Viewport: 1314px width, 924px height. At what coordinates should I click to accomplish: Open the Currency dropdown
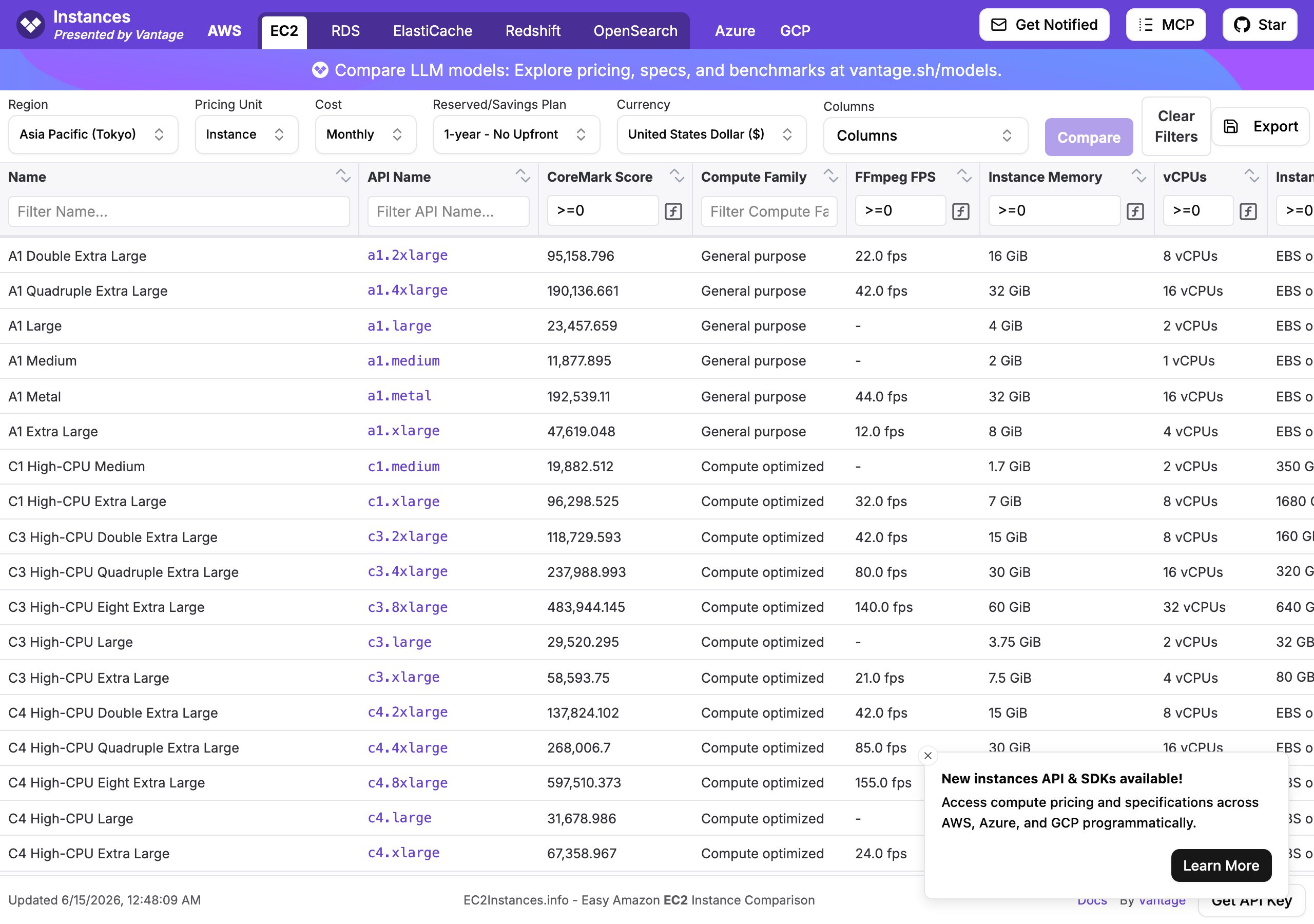(x=711, y=134)
